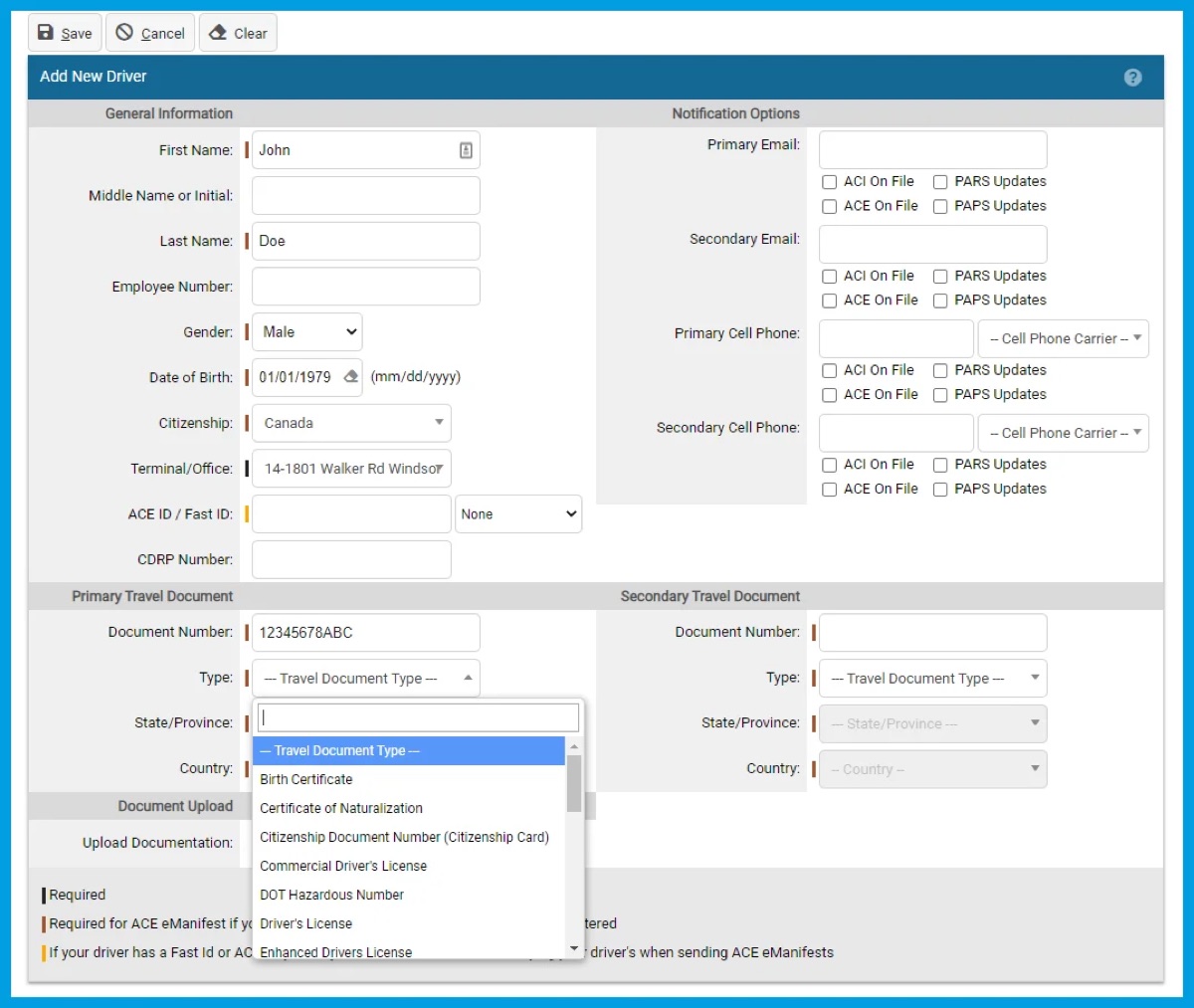
Task: Select Enhanced Drivers License option
Action: (409, 950)
